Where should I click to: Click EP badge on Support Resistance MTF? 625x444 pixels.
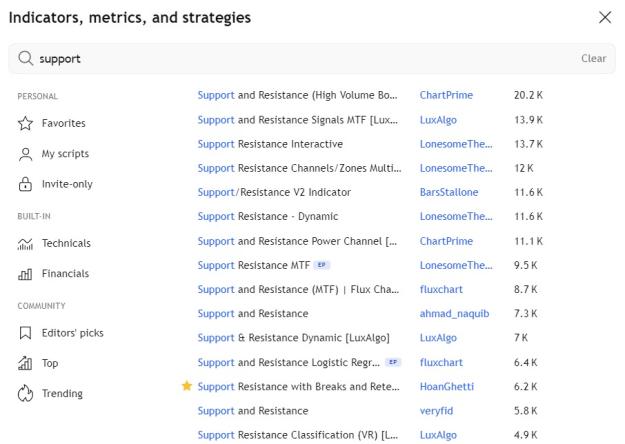322,265
